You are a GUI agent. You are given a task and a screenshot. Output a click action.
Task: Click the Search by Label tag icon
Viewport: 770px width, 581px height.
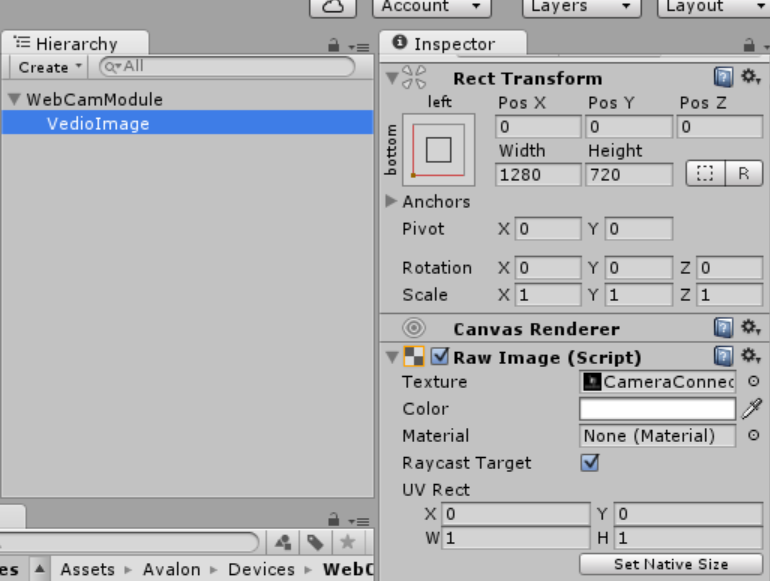(315, 542)
